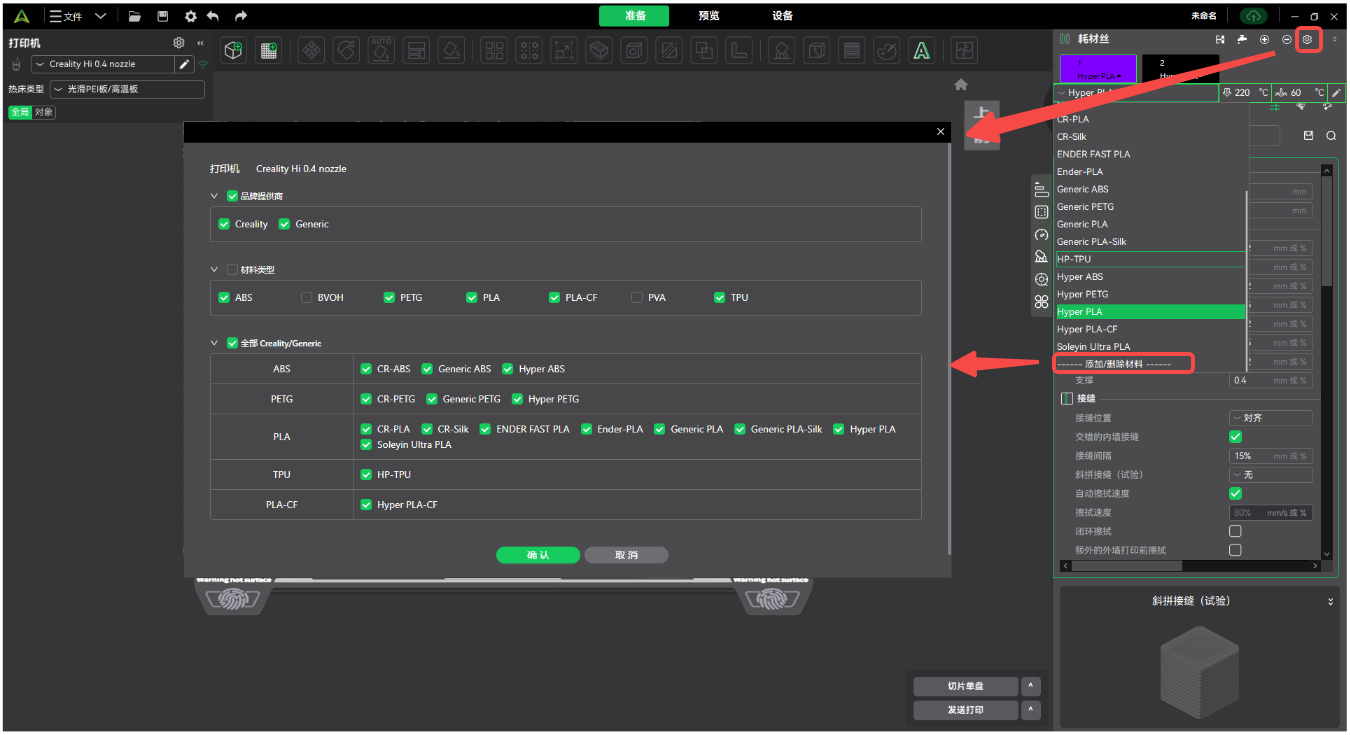The width and height of the screenshot is (1350, 735).
Task: Search process settings with magnifier icon
Action: (1331, 136)
